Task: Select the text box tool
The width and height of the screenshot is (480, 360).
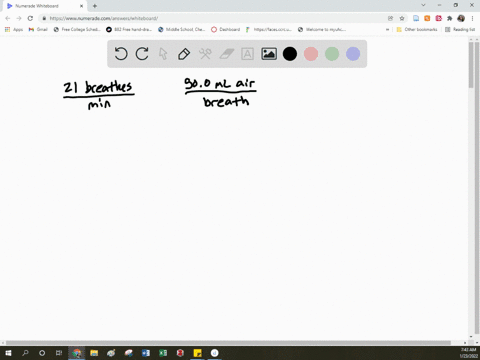Action: coord(247,54)
